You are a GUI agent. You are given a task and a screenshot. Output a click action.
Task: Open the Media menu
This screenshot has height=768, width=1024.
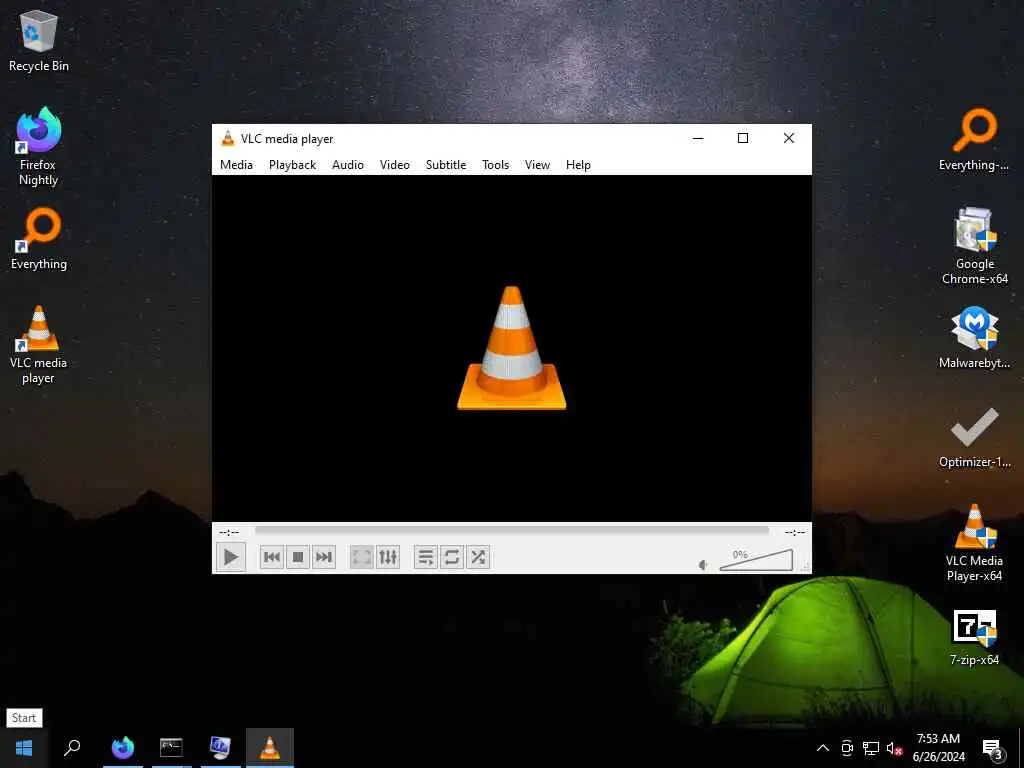(236, 165)
